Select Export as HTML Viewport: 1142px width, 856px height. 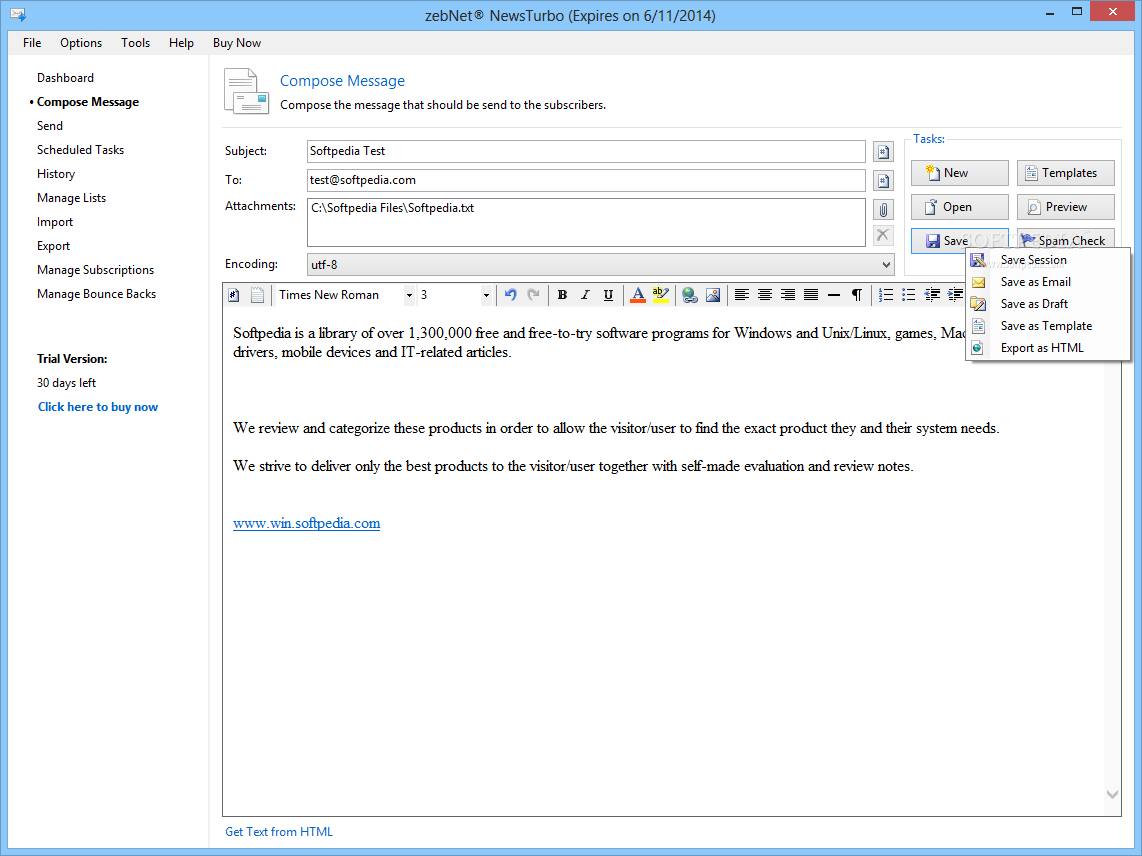(x=1048, y=347)
